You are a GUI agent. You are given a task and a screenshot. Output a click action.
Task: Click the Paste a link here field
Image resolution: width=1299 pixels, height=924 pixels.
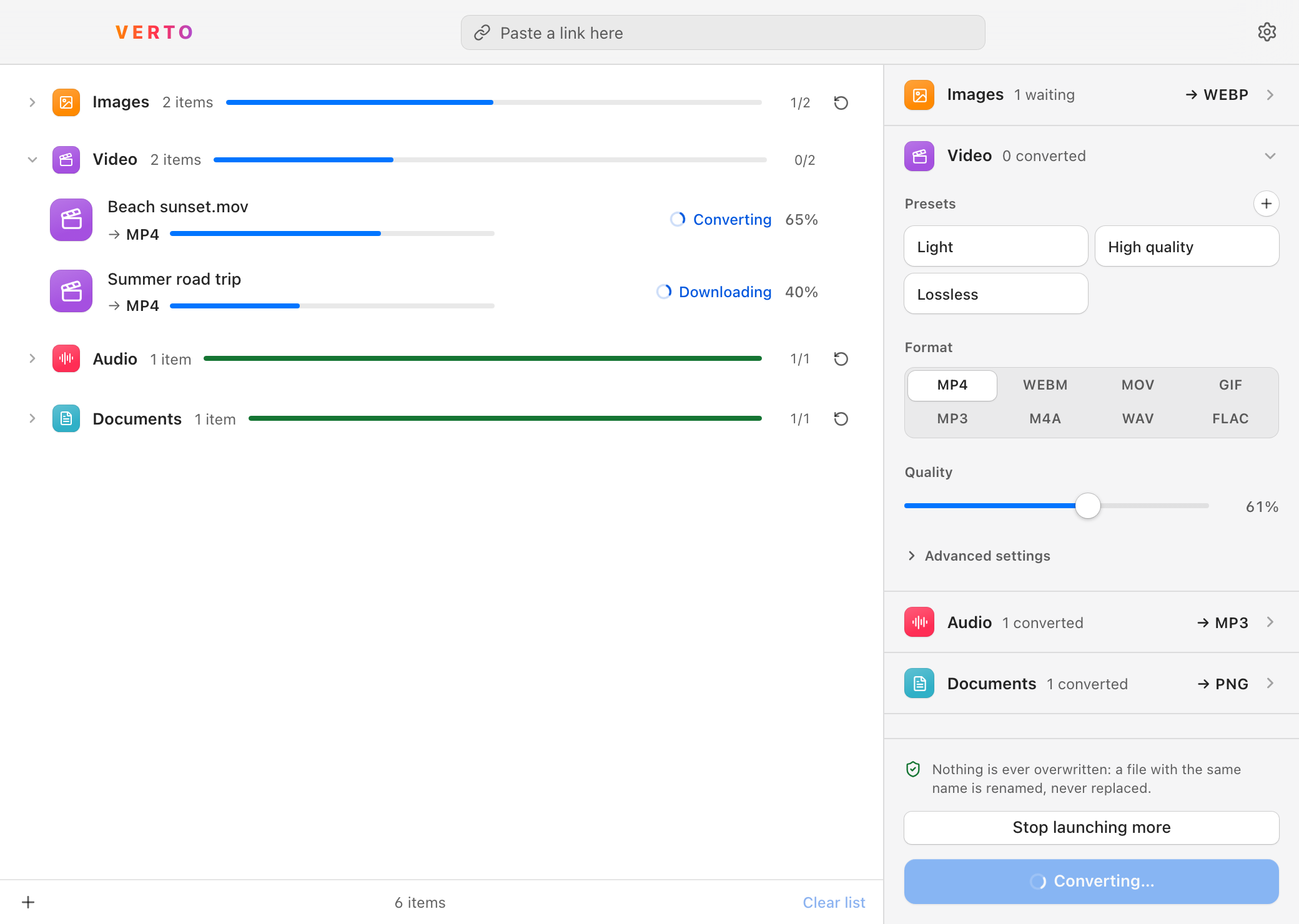723,32
